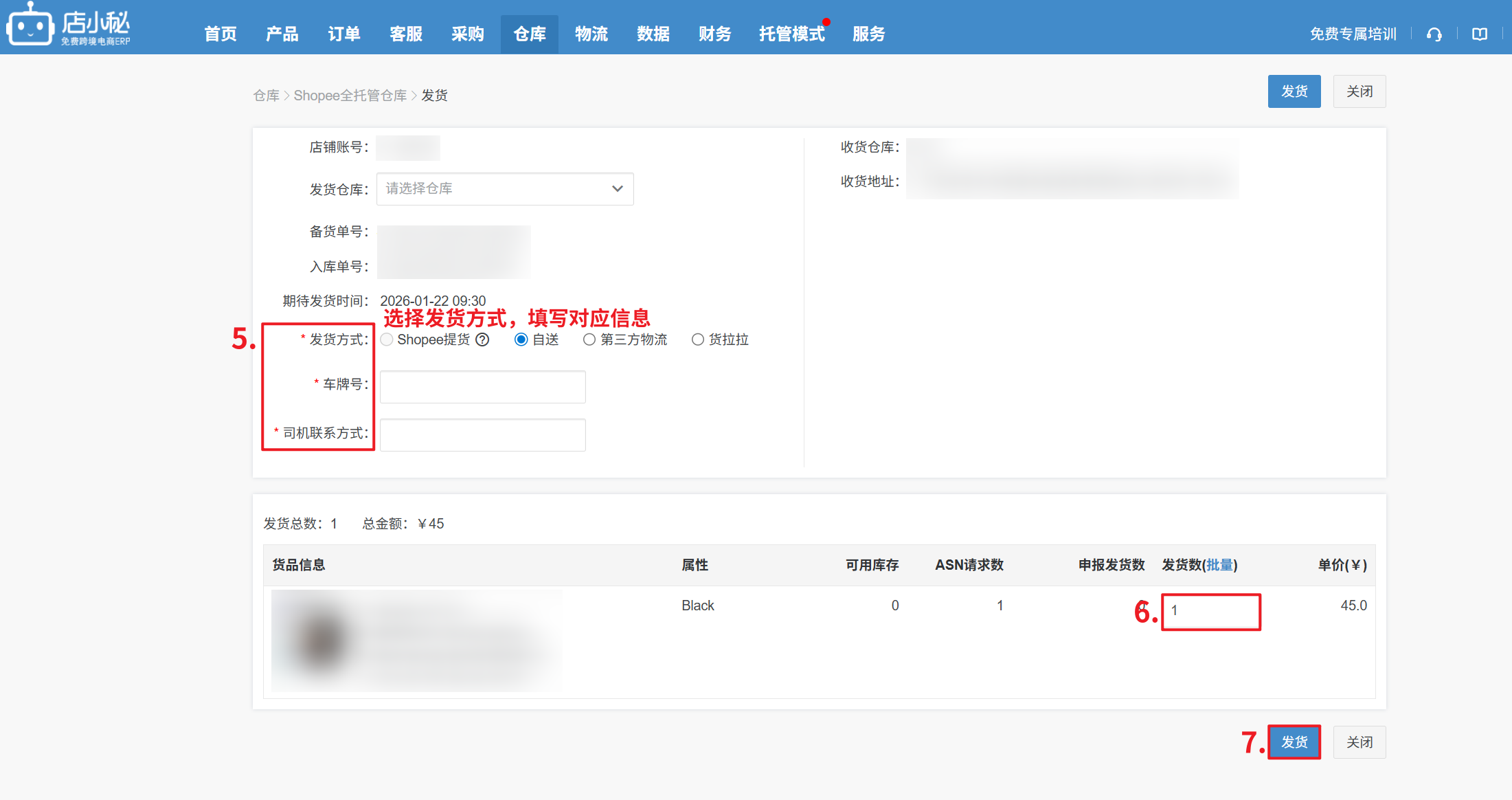This screenshot has height=800, width=1512.
Task: Select 自送 shipping method radio
Action: (x=521, y=340)
